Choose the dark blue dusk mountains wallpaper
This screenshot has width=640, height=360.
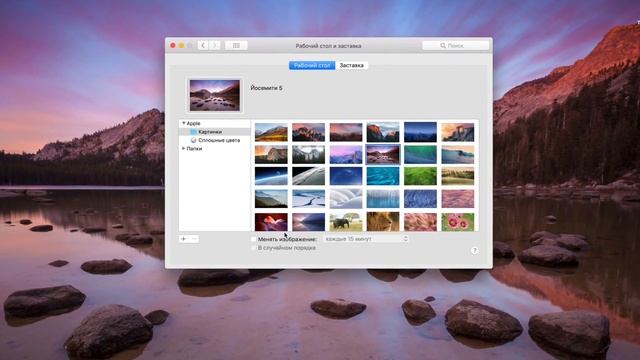(420, 132)
